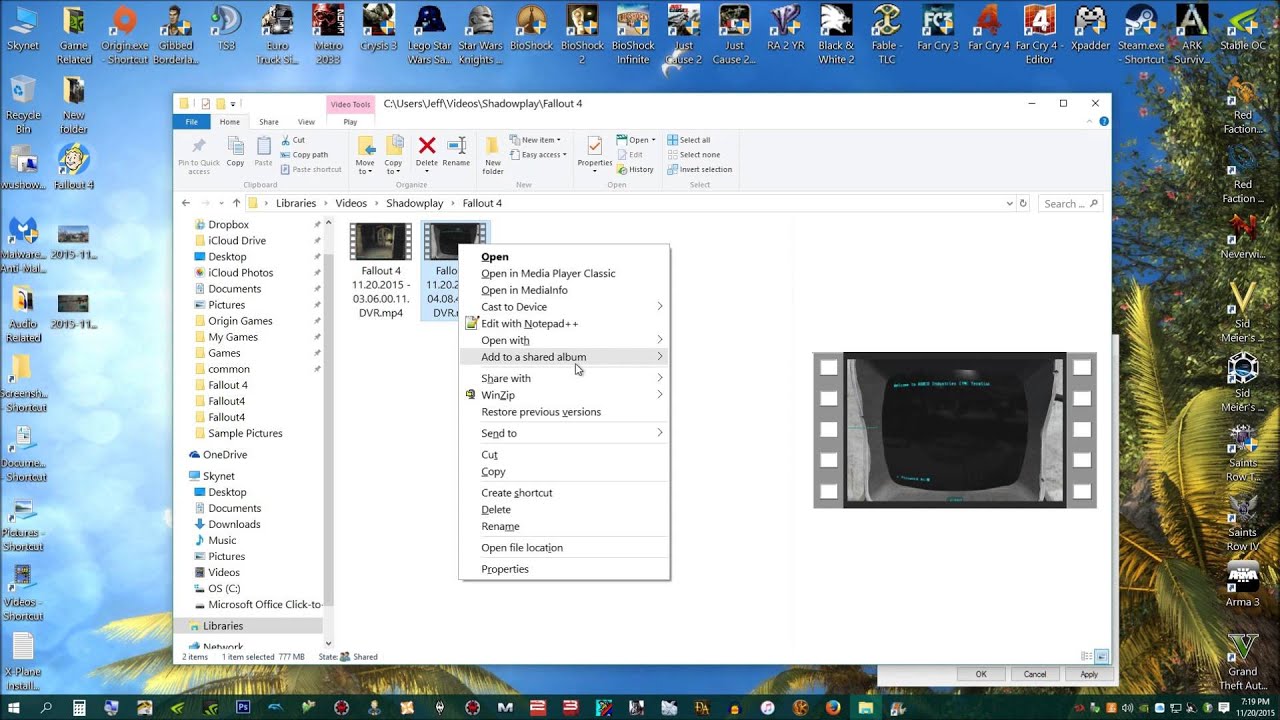Click the ribbon Copy icon
The height and width of the screenshot is (720, 1280).
tap(235, 146)
